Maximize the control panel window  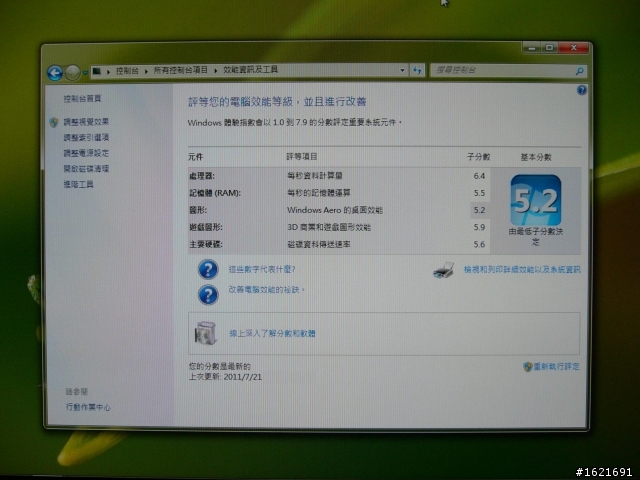click(x=549, y=48)
